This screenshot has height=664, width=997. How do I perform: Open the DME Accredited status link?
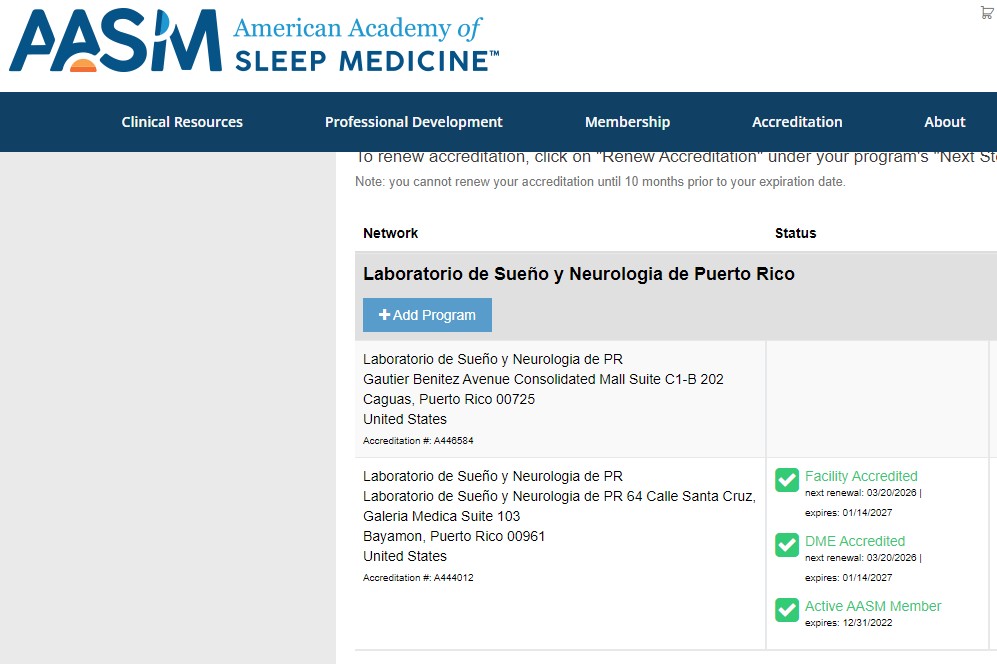pos(855,541)
